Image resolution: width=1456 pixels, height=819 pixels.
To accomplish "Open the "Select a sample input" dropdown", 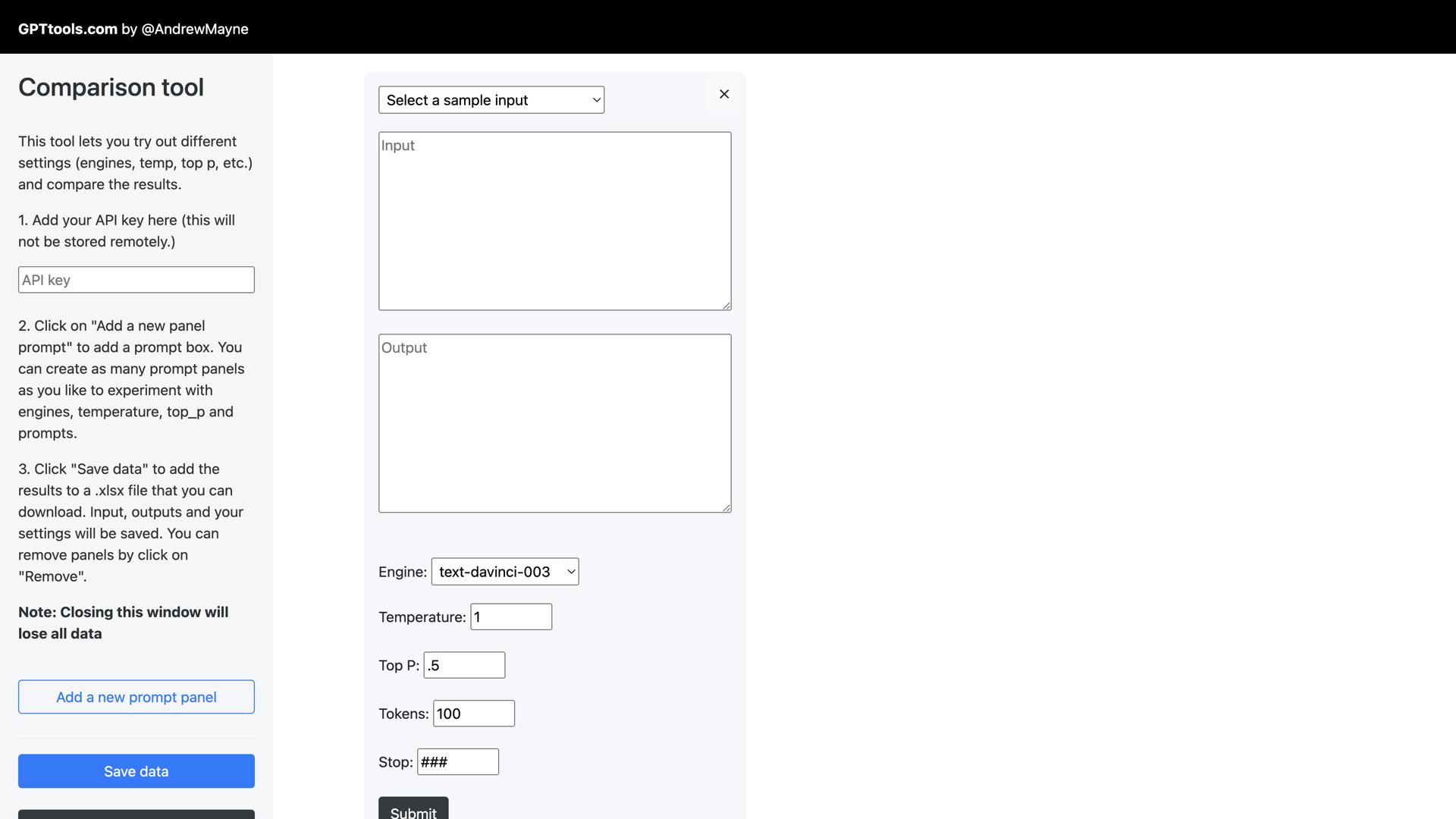I will 491,99.
